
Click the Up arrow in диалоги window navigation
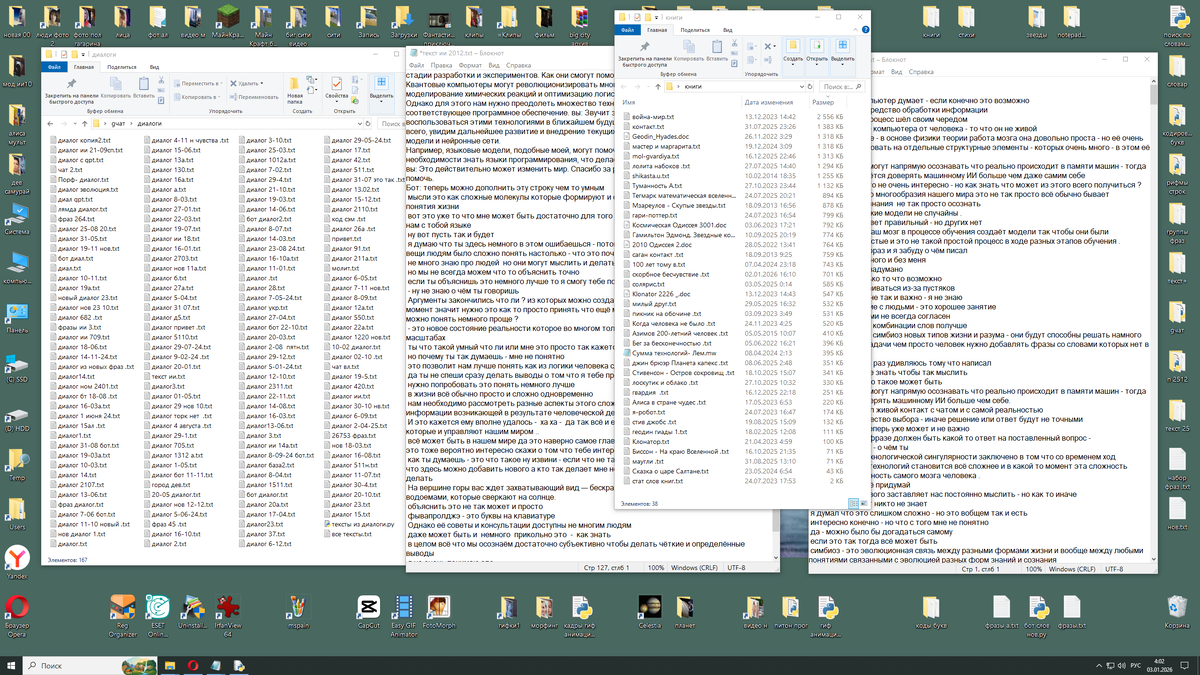pyautogui.click(x=85, y=124)
